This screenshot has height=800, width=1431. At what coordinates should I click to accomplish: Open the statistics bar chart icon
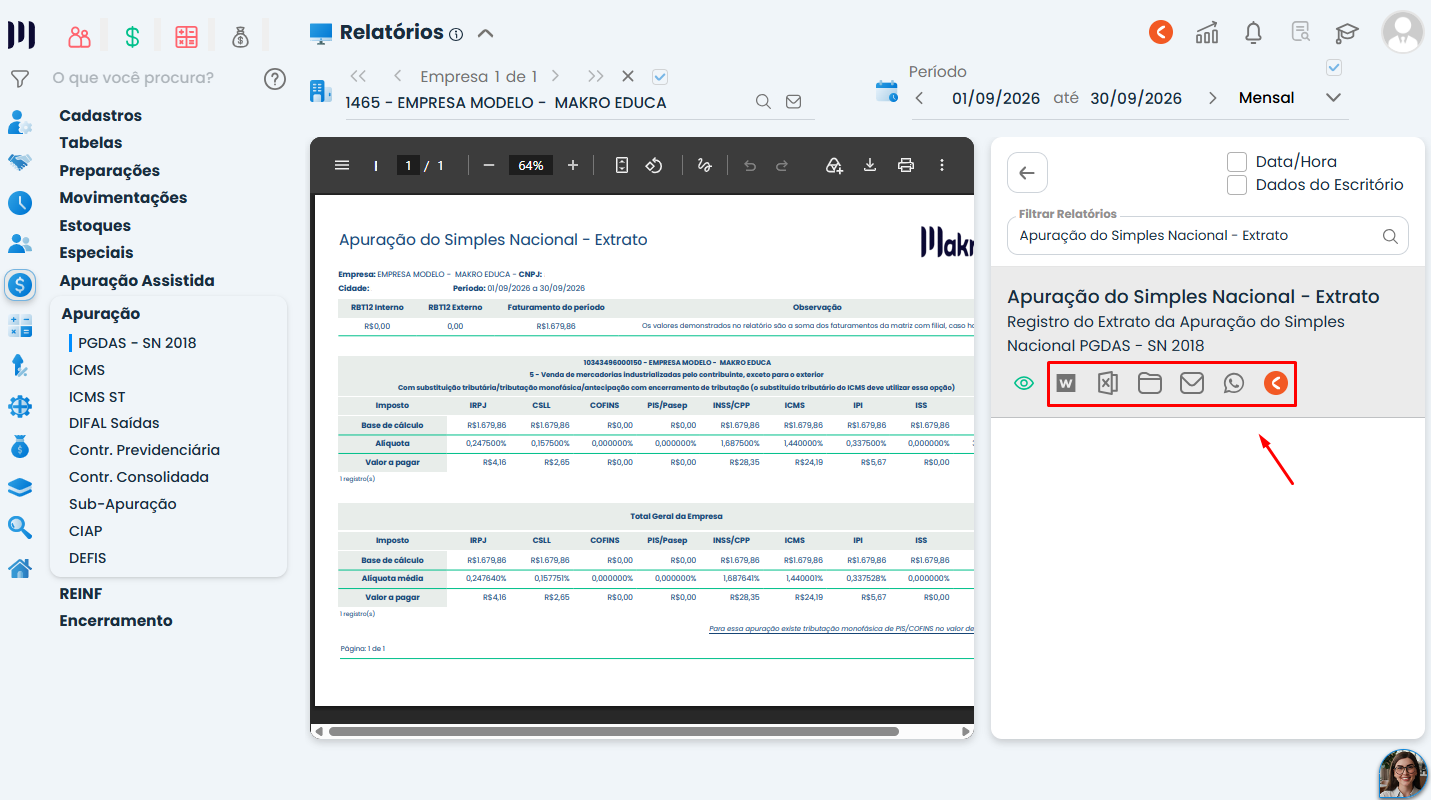[x=1207, y=33]
